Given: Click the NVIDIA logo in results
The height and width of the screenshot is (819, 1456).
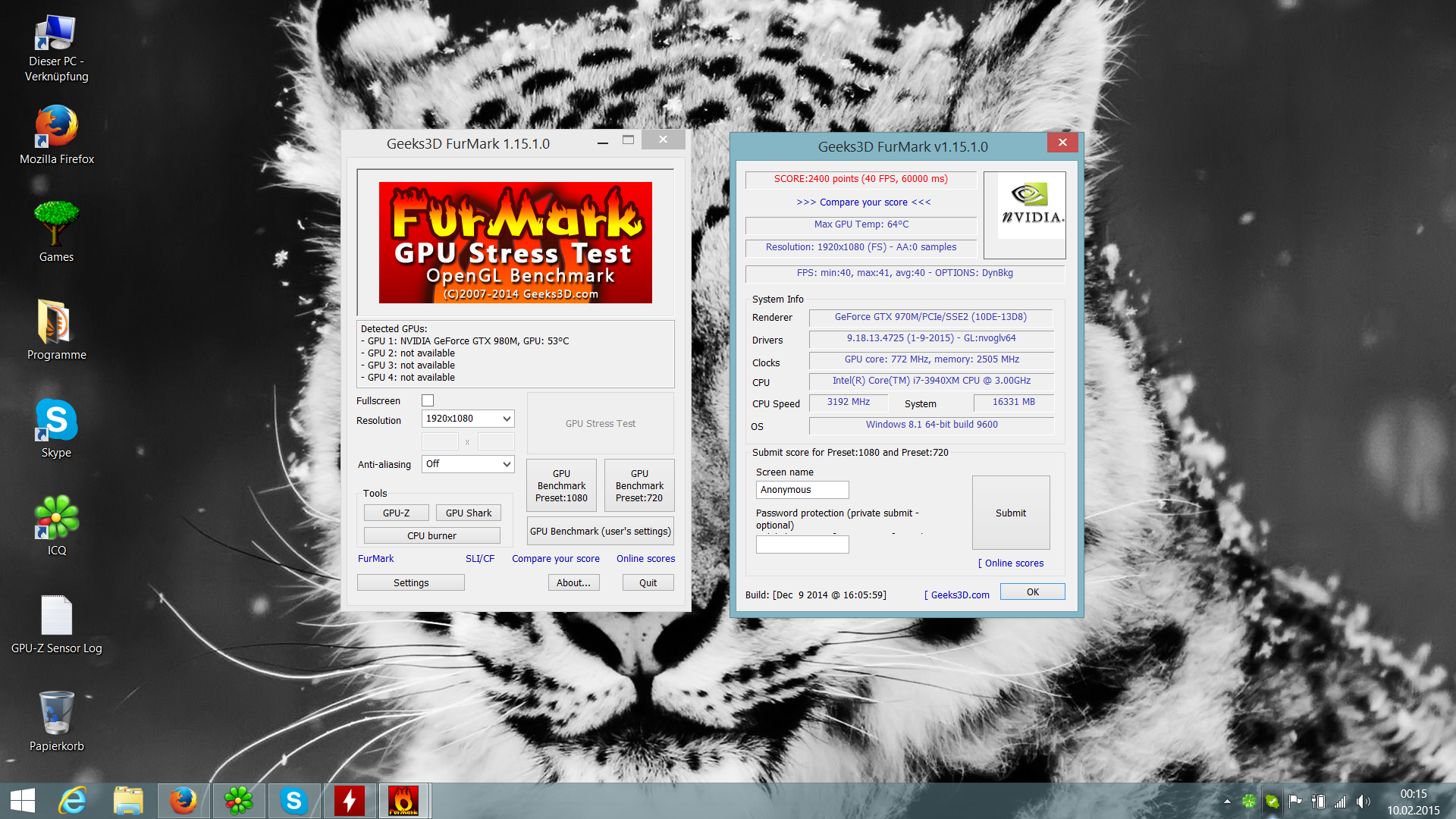Looking at the screenshot, I should 1025,215.
